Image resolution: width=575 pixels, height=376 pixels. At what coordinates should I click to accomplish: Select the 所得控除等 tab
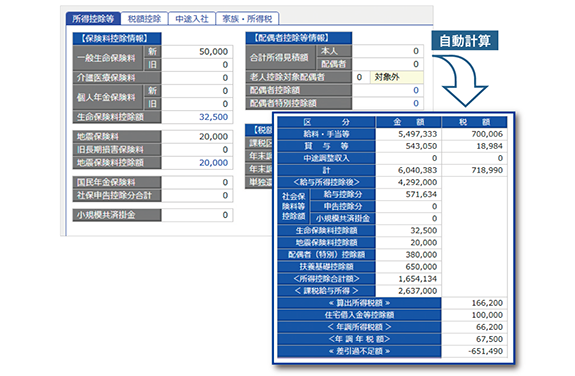pos(93,19)
